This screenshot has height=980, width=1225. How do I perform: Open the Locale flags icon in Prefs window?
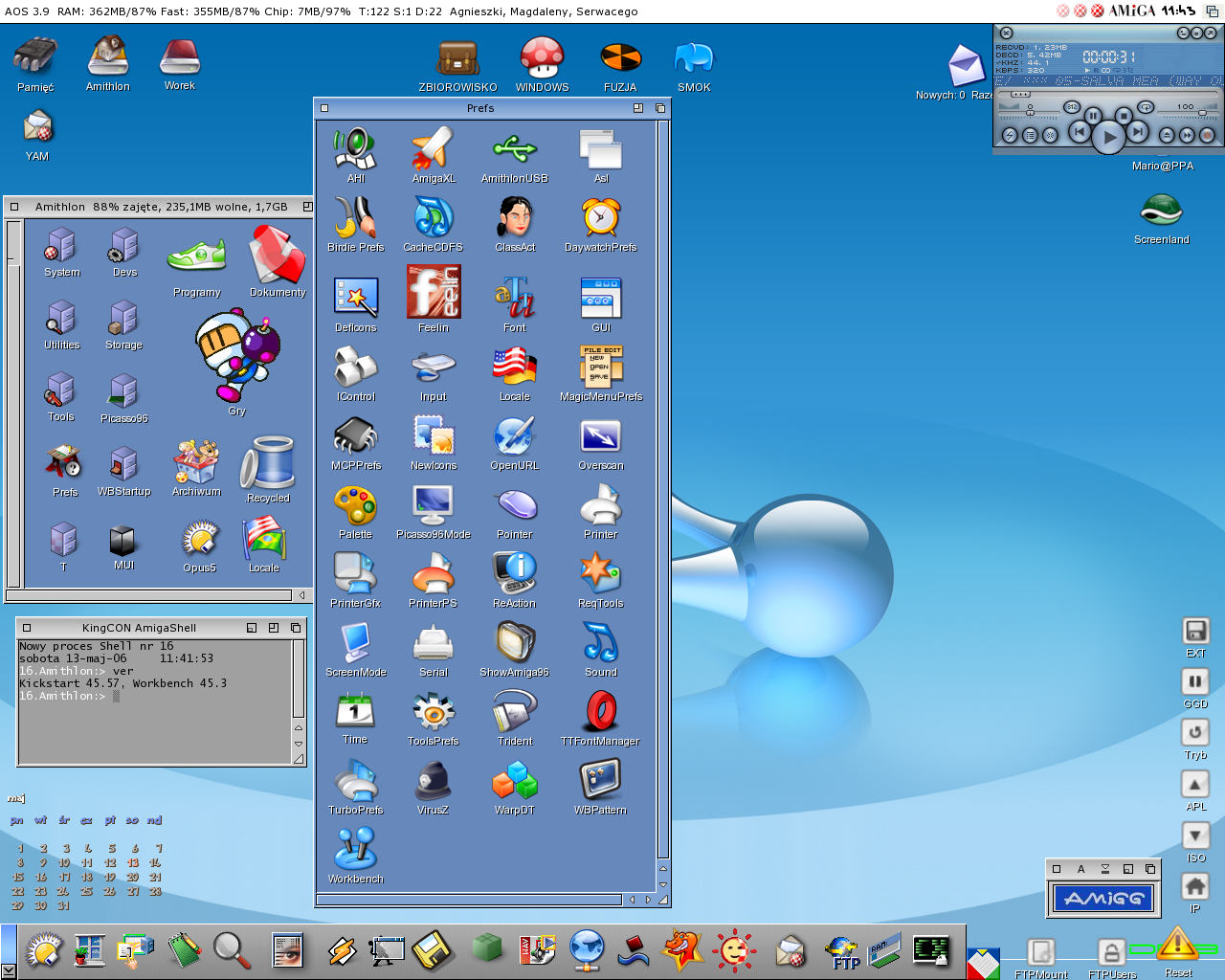(514, 368)
